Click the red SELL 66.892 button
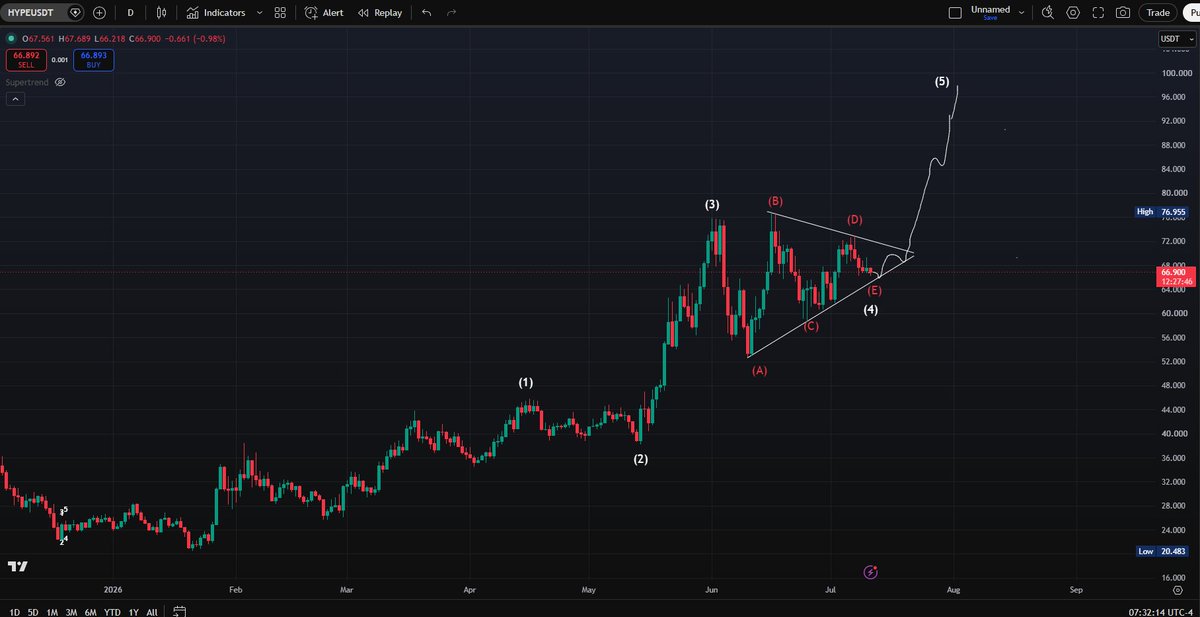The height and width of the screenshot is (617, 1200). coord(25,59)
